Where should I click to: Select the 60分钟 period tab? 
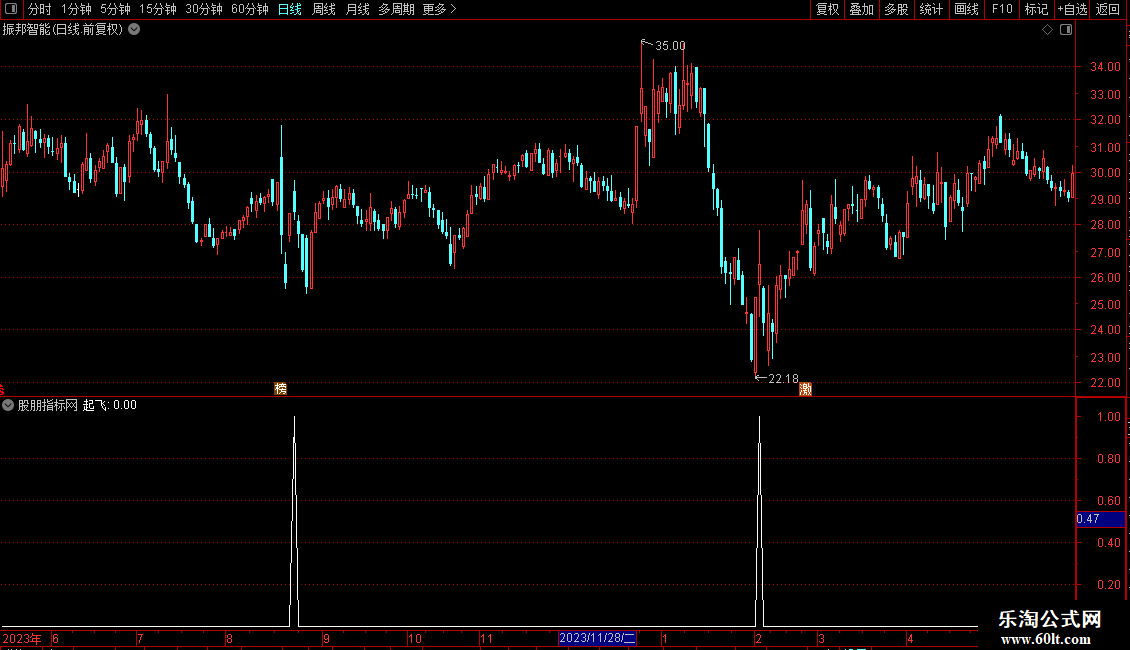250,9
